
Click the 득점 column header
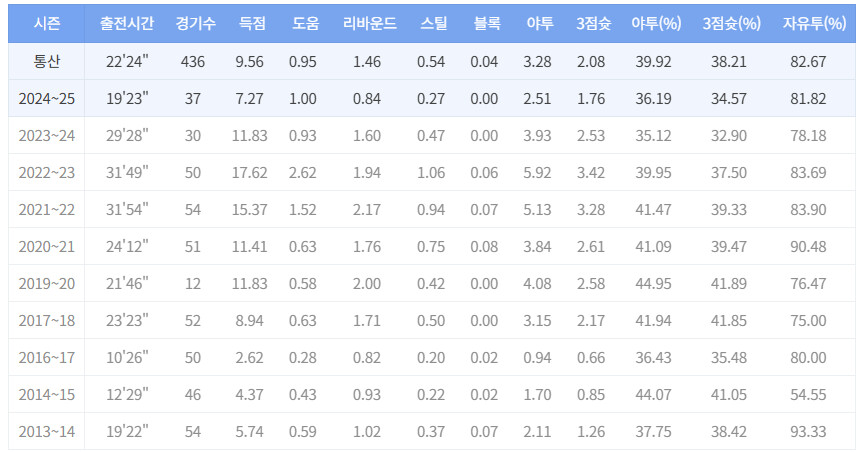(x=250, y=22)
